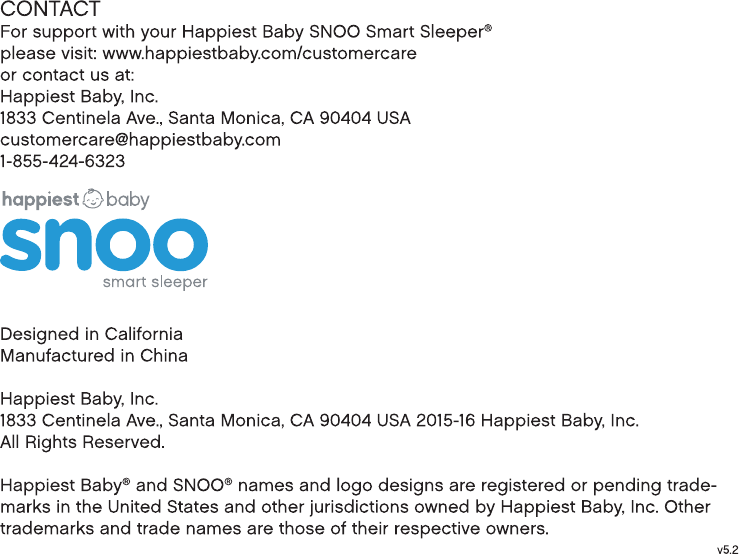Click the or contact us at line
This screenshot has width=739, height=554.
(x=67, y=75)
